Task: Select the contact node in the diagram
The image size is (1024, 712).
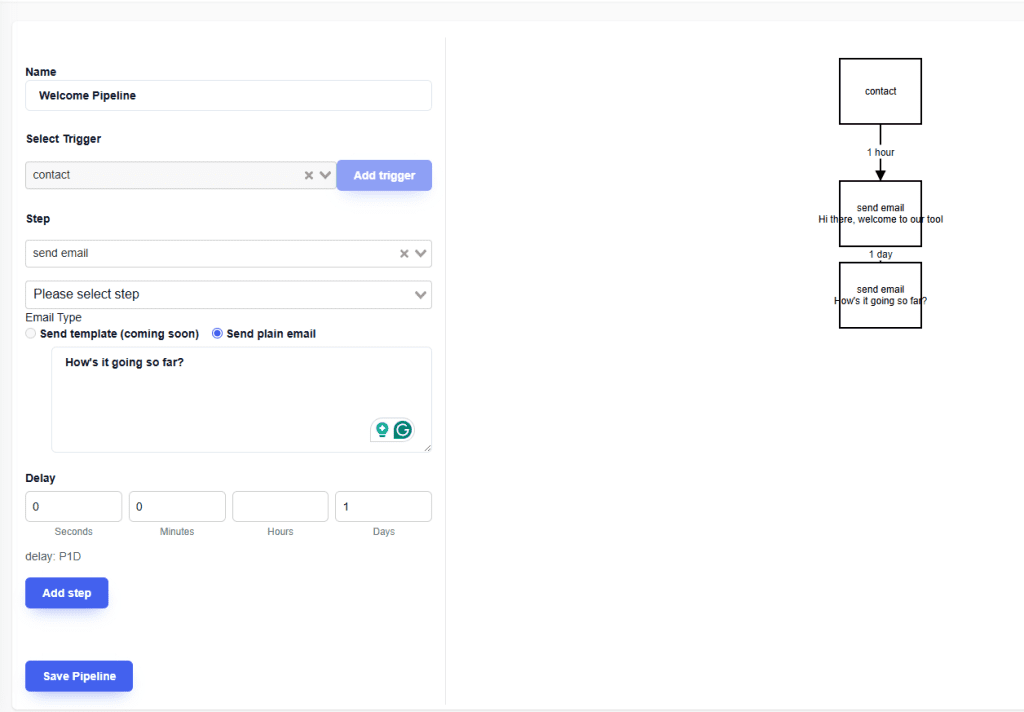Action: click(x=880, y=91)
